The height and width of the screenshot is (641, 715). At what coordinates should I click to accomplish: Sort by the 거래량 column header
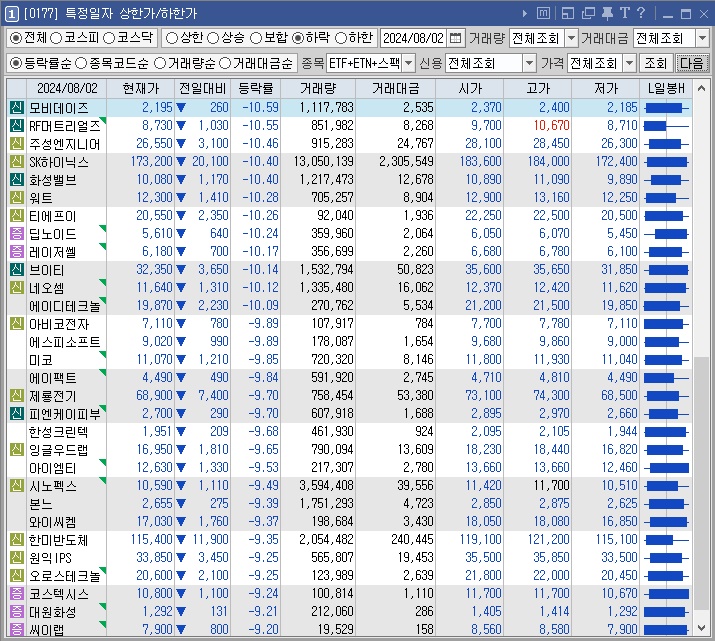tap(318, 88)
